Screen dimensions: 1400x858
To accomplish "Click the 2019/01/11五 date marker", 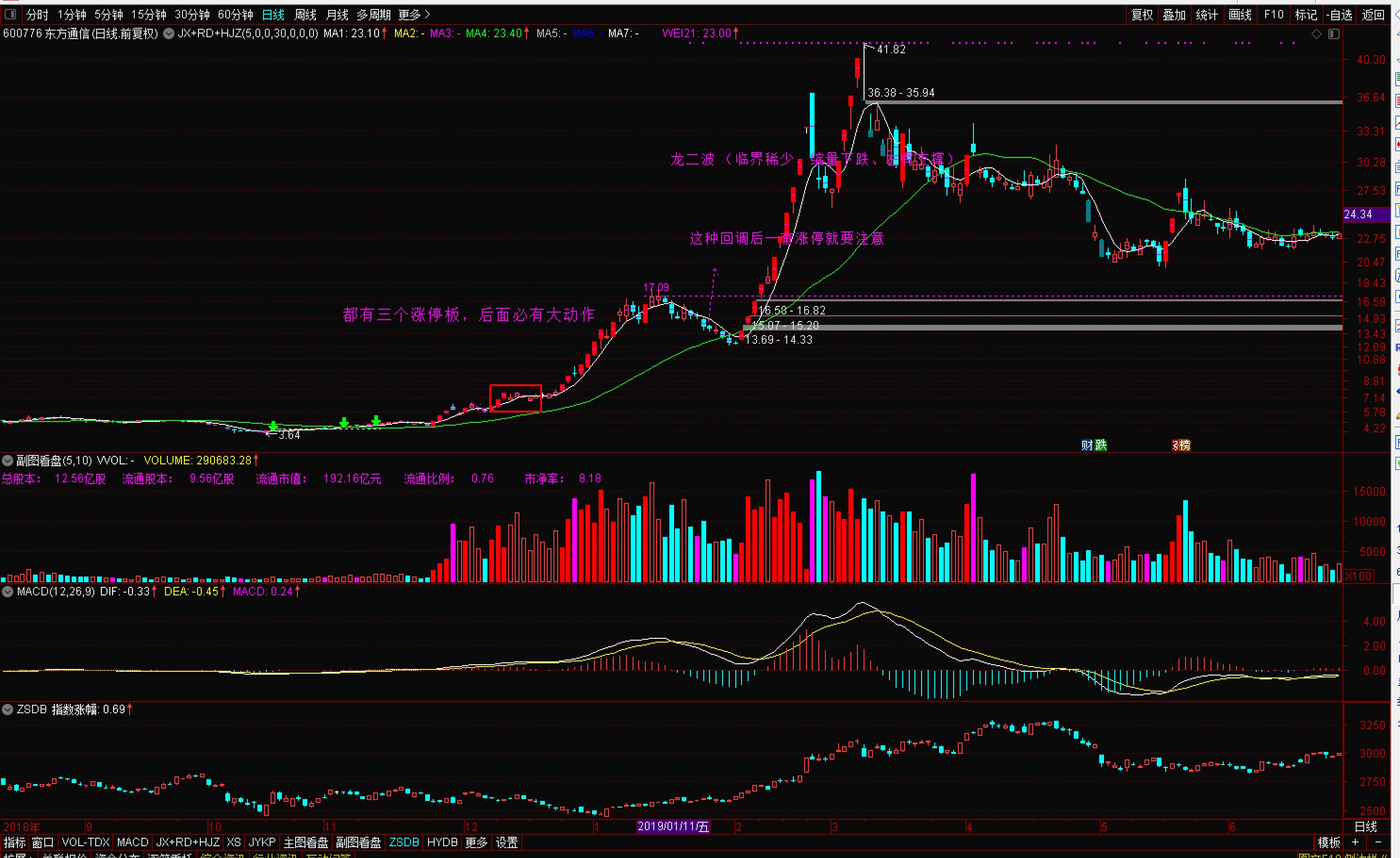I will pos(673,826).
